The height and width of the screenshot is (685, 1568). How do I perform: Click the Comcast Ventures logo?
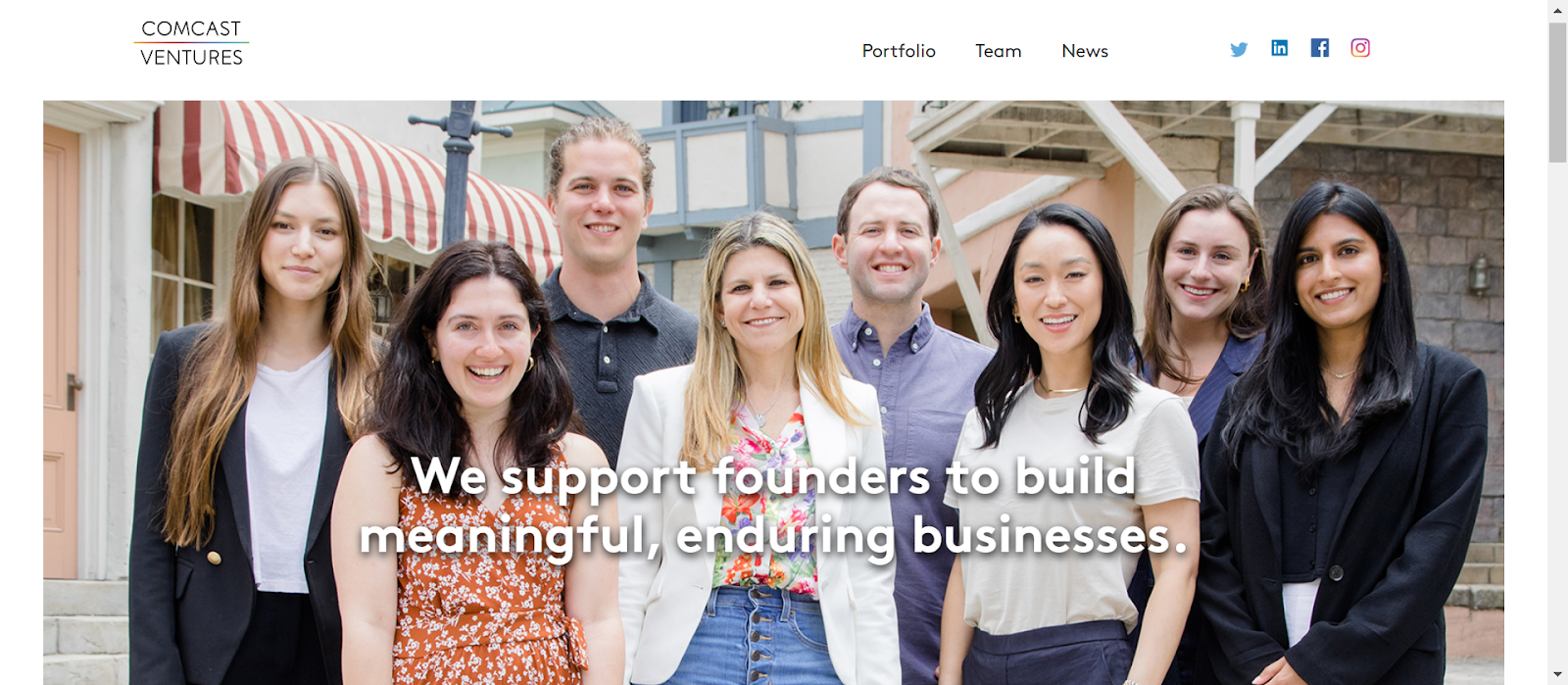click(192, 43)
